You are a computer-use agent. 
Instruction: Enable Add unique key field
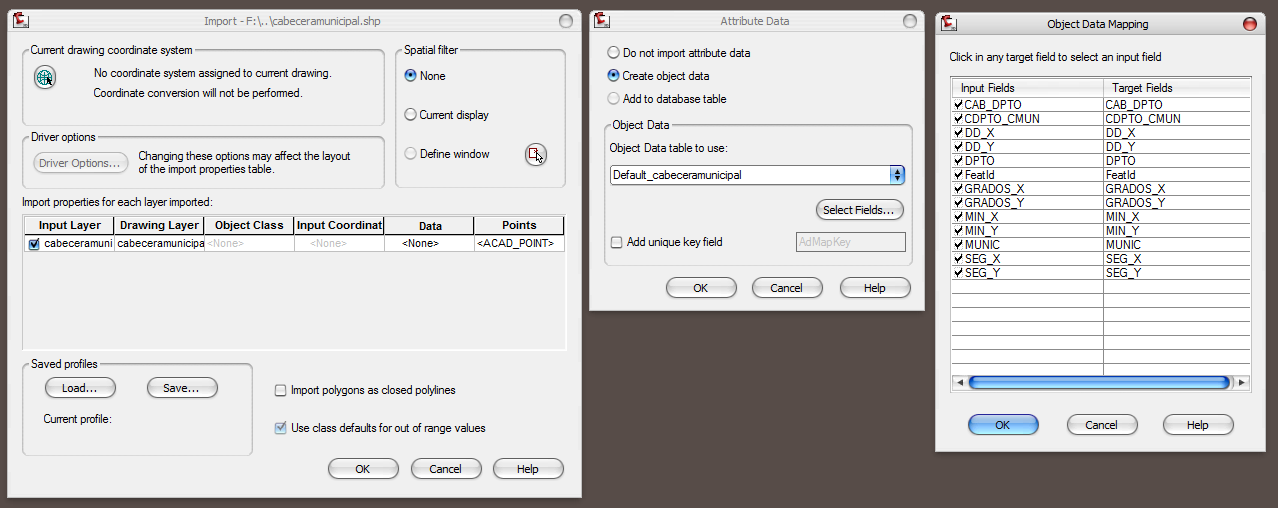tap(617, 242)
